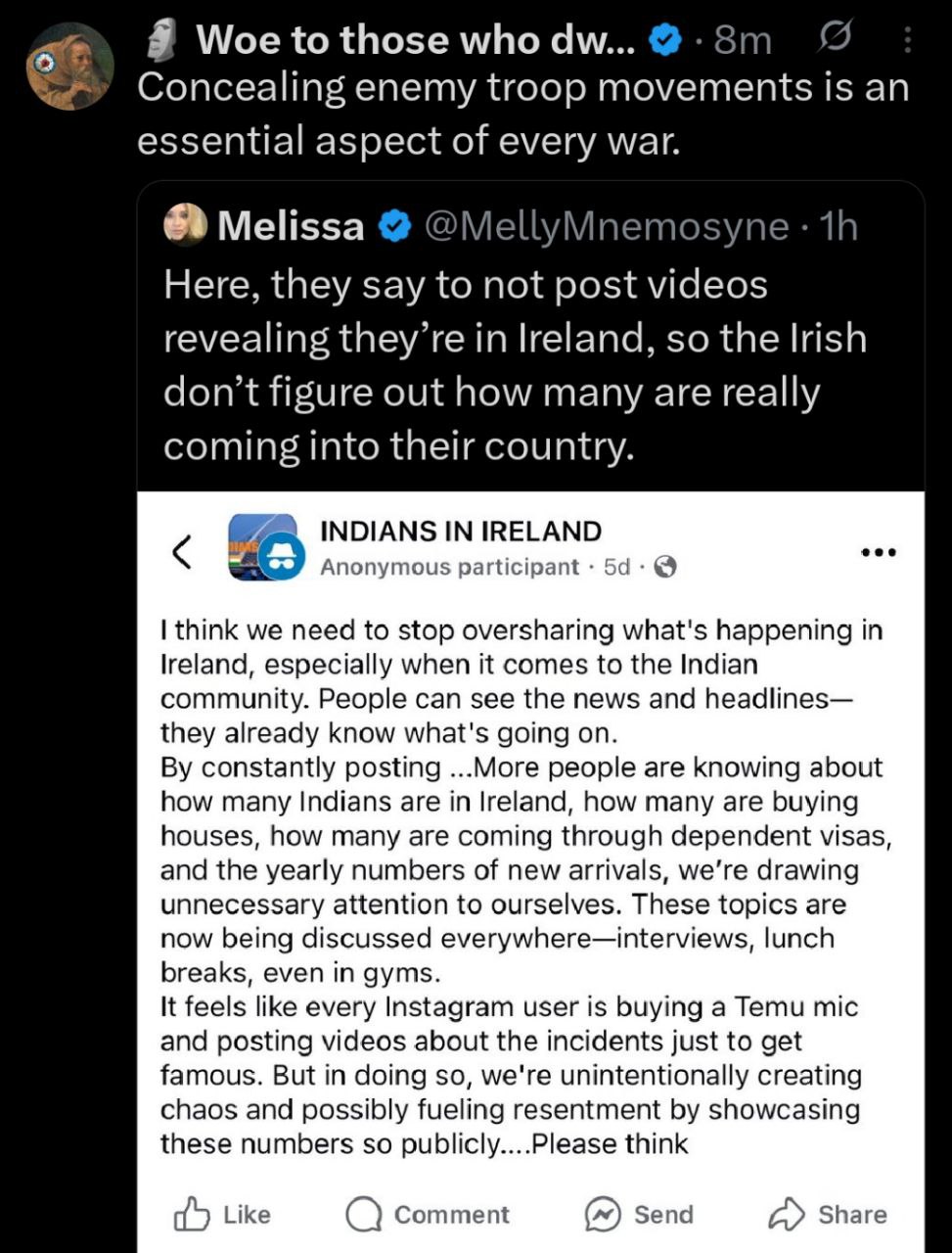Click the 8m timestamp on the tweet

(x=743, y=40)
